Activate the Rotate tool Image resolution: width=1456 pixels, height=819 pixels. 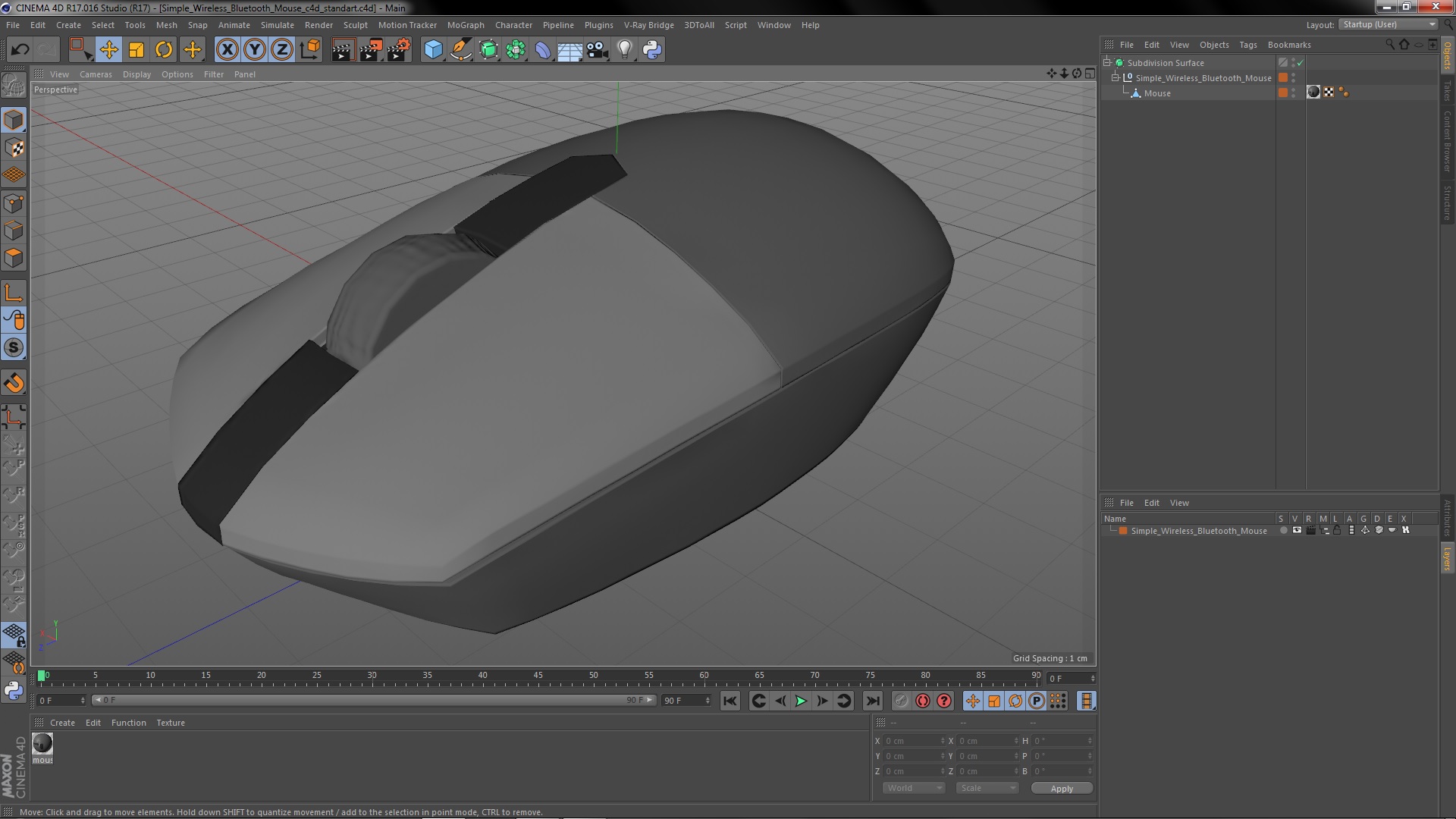point(164,50)
